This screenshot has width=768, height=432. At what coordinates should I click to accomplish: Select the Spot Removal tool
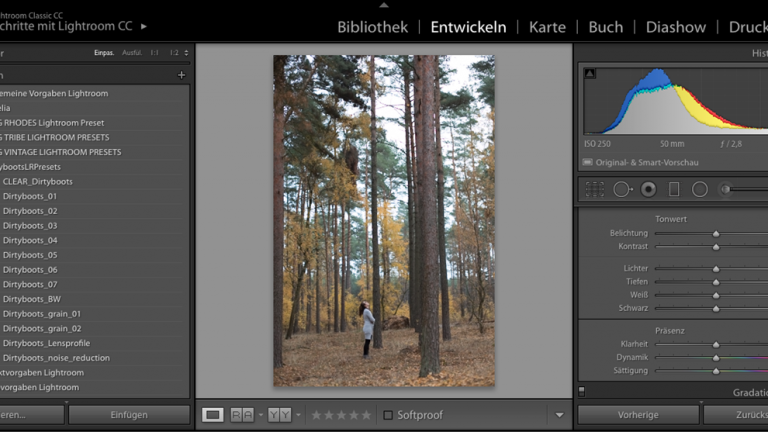tap(622, 189)
